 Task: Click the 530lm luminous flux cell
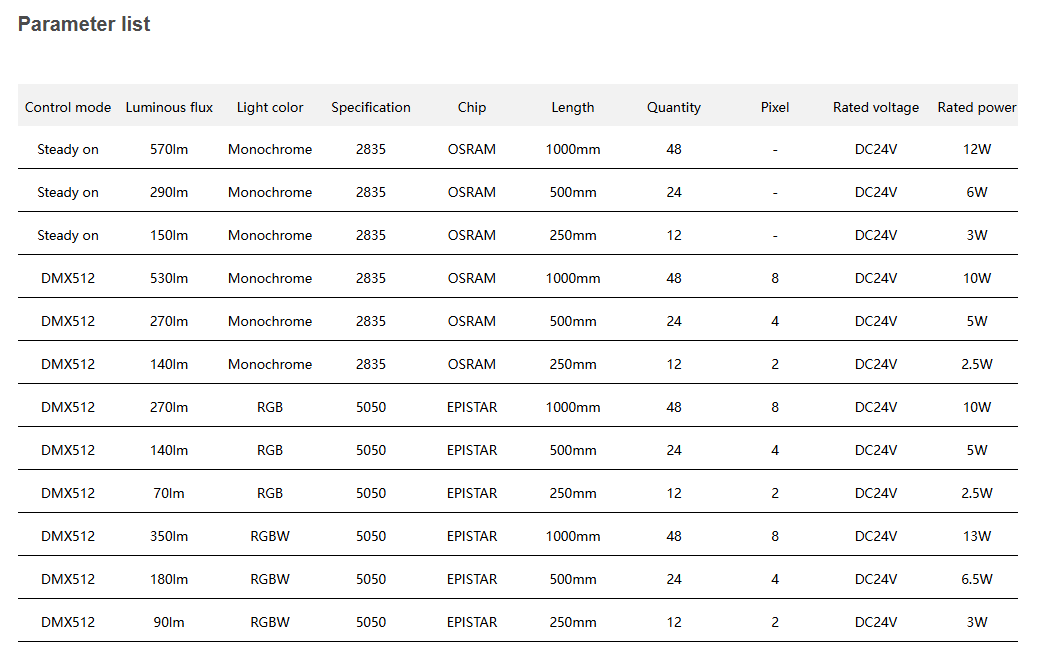click(x=169, y=279)
